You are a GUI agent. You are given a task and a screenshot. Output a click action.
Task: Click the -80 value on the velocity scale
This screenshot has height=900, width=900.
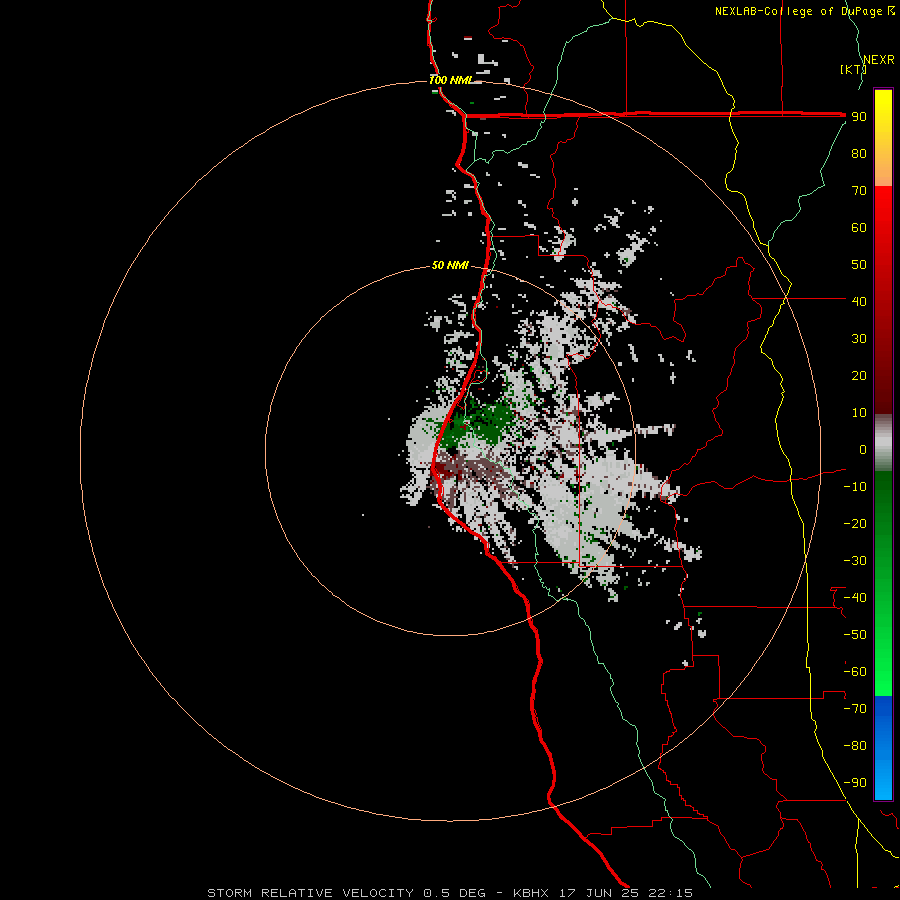click(855, 746)
